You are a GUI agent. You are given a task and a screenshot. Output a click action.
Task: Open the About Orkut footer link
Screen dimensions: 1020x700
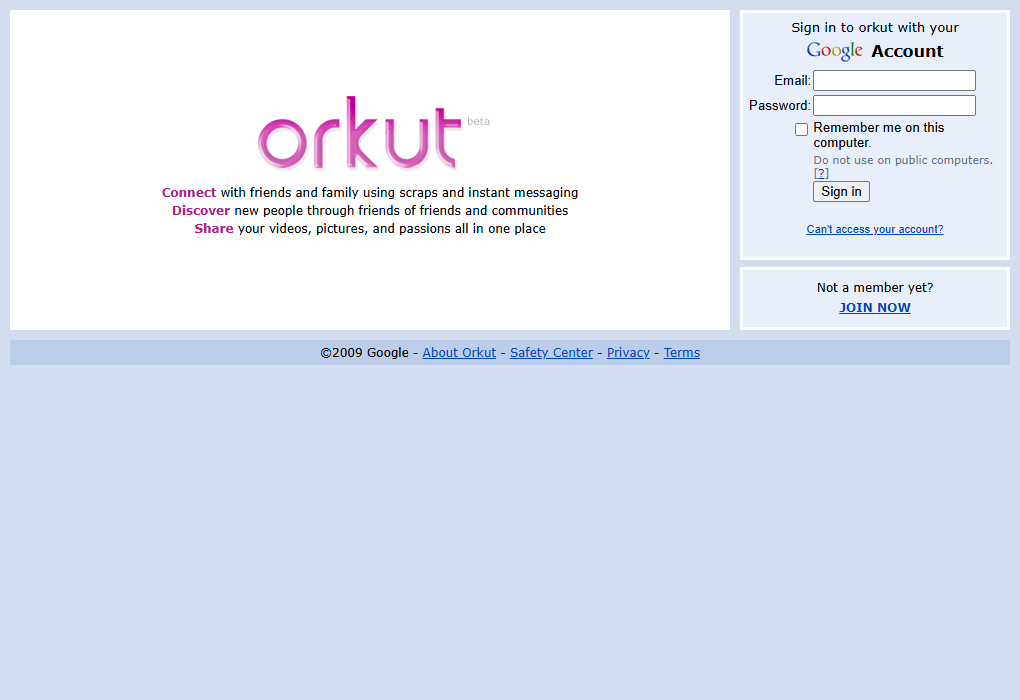(459, 353)
